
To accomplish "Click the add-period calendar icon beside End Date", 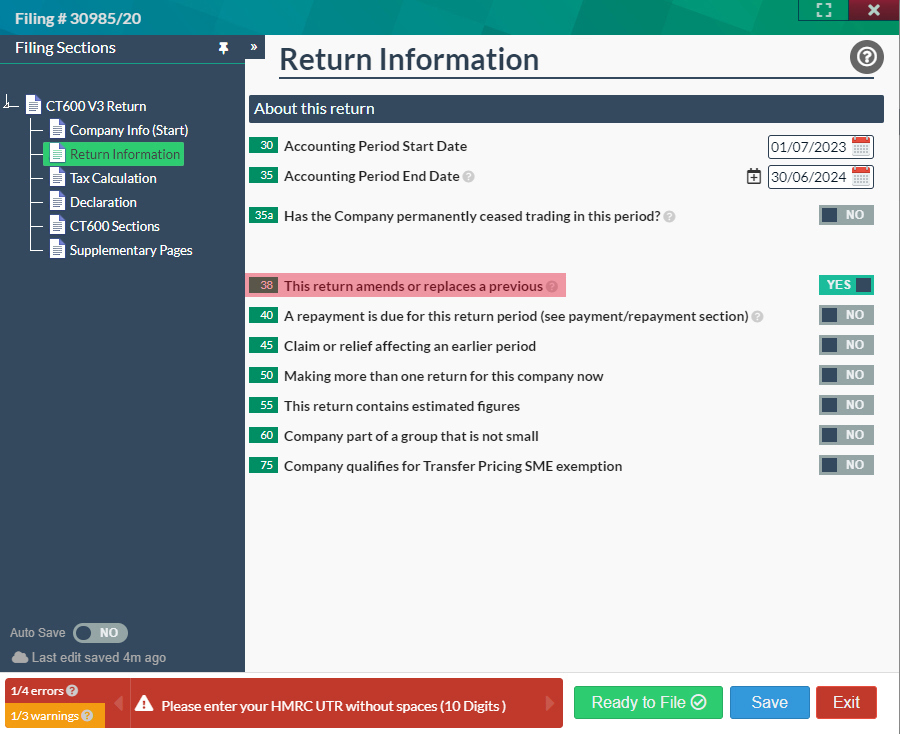I will point(754,176).
